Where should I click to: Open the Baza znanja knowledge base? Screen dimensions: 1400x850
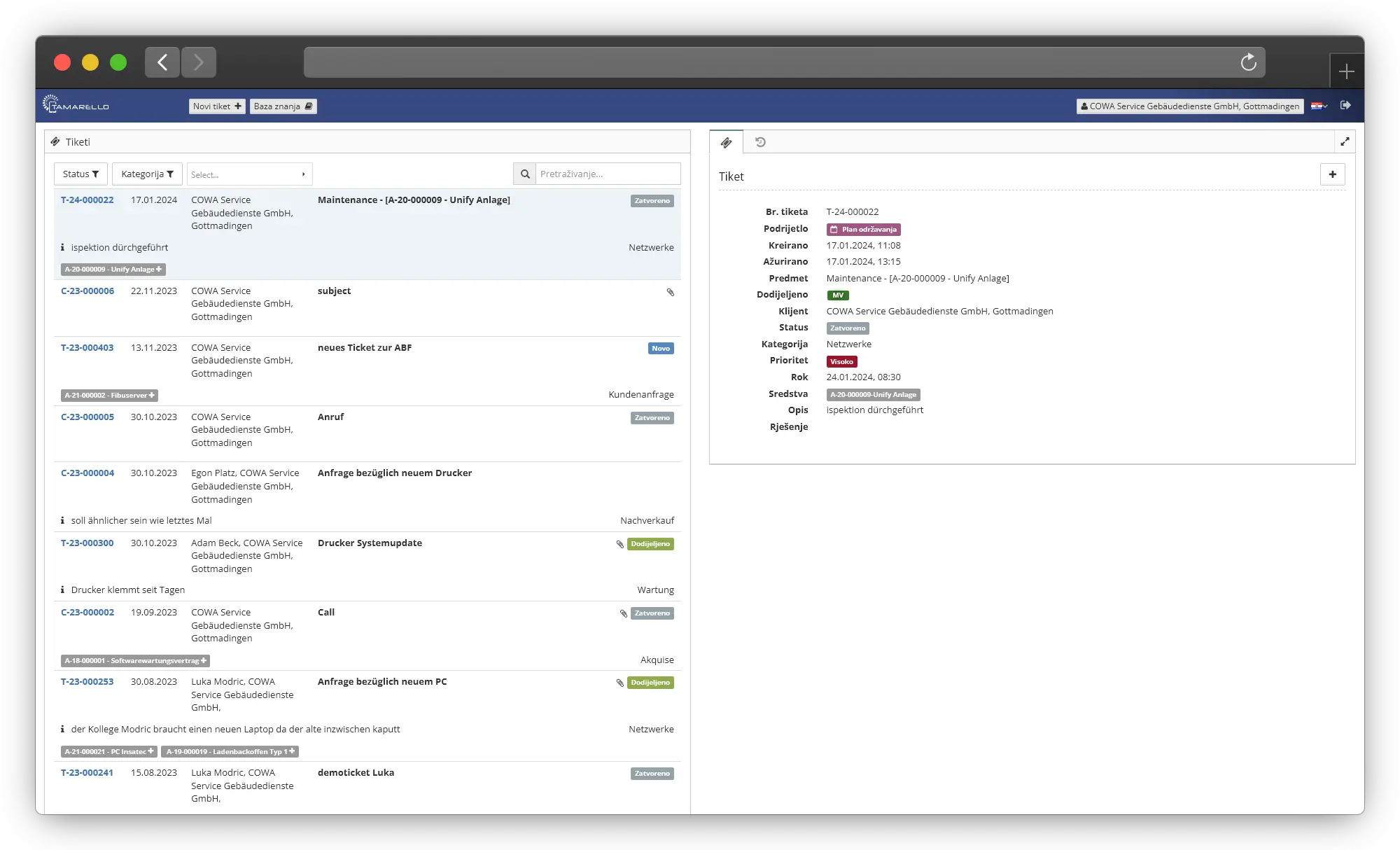pyautogui.click(x=283, y=106)
